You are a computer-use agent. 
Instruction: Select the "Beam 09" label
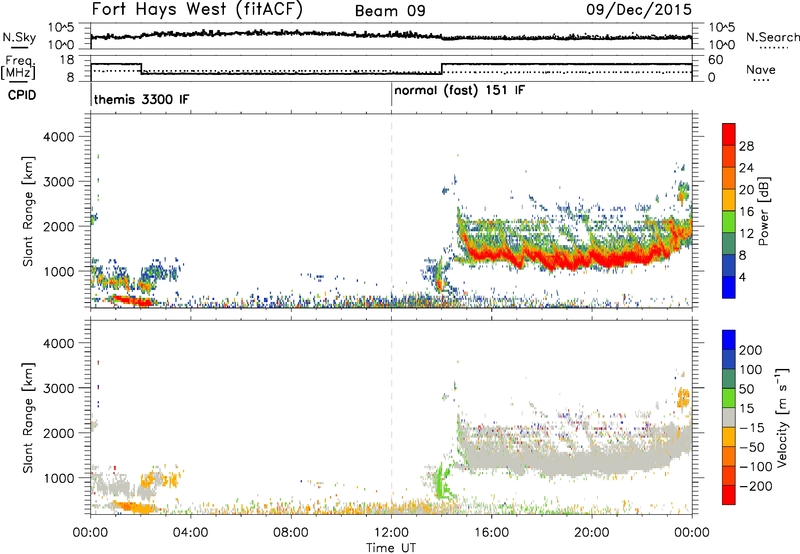390,11
